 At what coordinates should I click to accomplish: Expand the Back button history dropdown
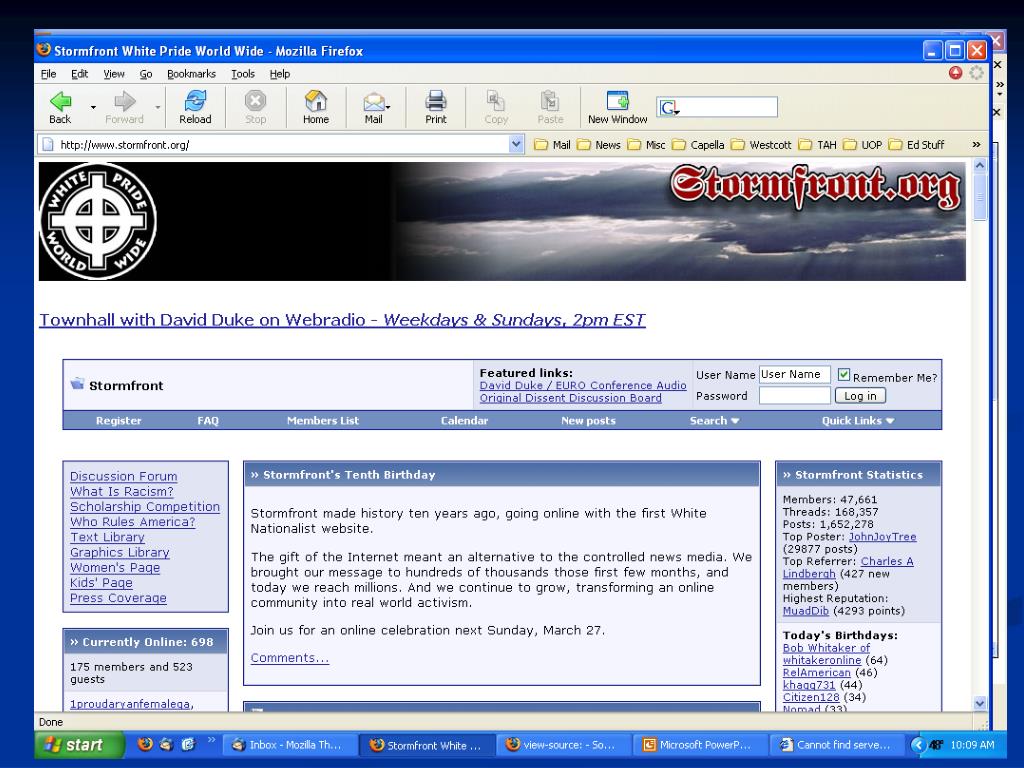click(93, 106)
